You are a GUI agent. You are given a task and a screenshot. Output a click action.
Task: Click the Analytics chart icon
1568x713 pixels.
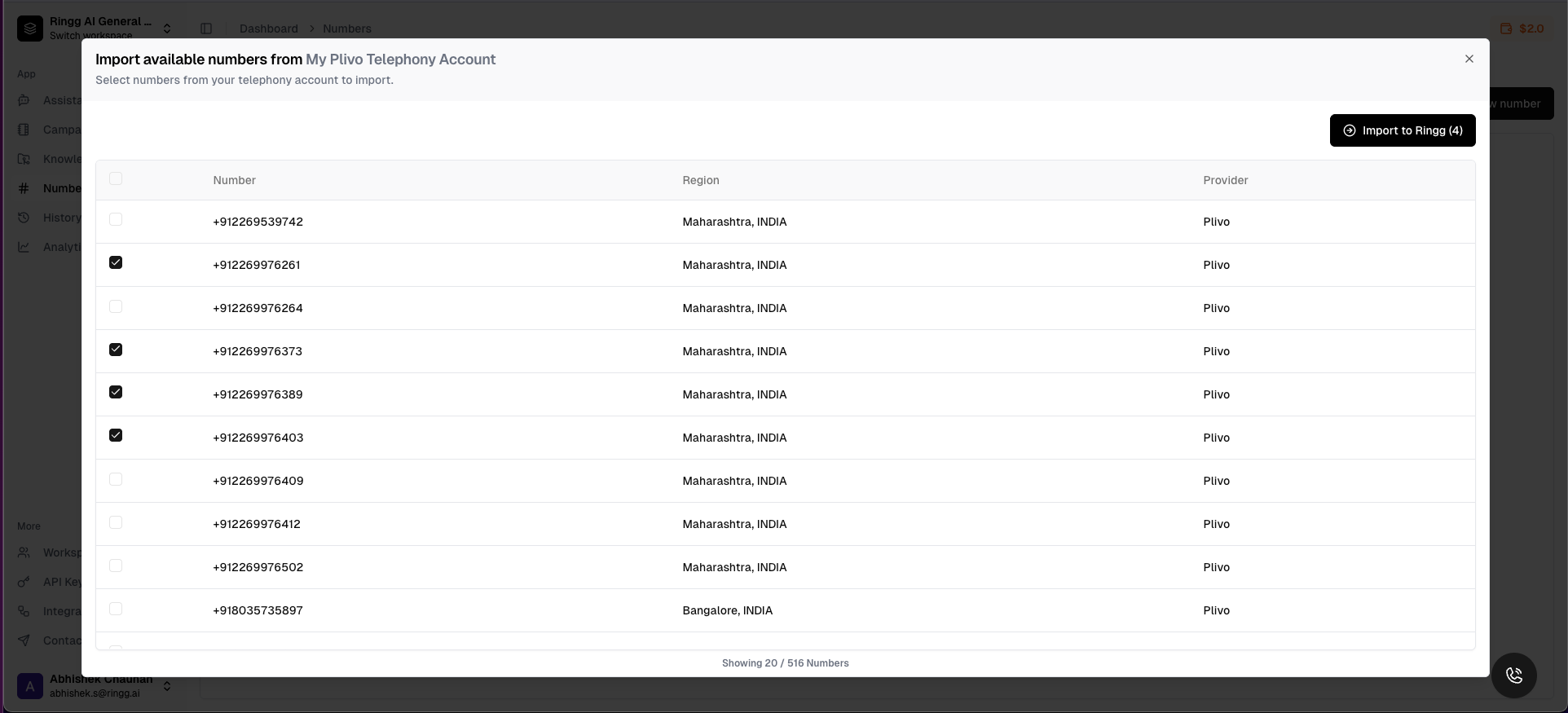24,247
